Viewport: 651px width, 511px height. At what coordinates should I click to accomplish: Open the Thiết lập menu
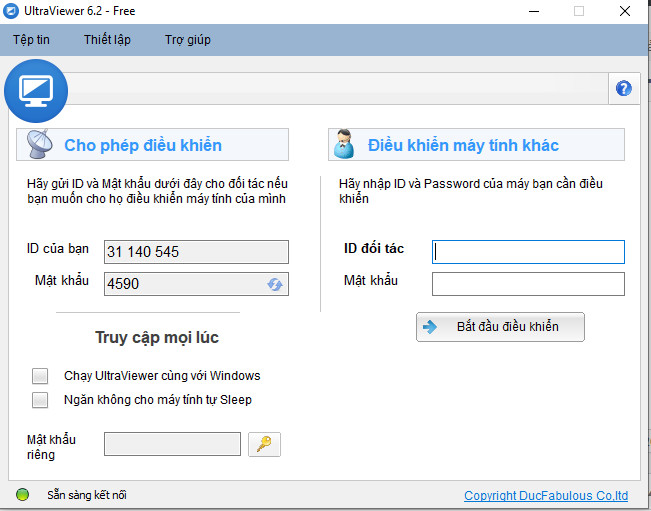106,40
